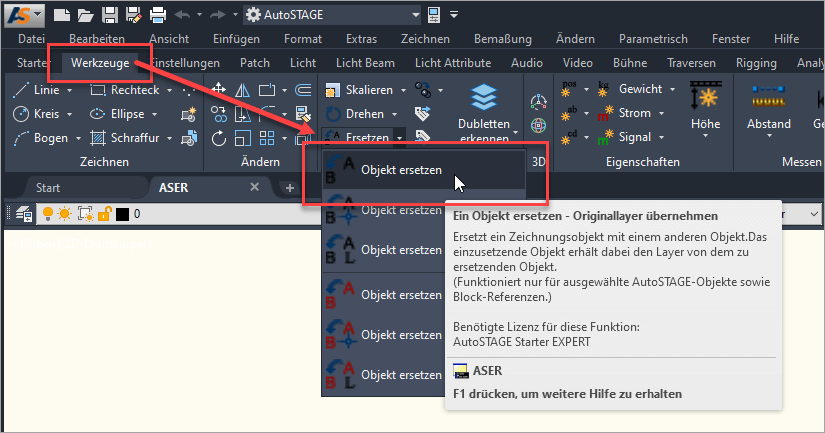Screen dimensions: 825x433
Task: Switch to the Werkzeuge ribbon tab
Action: (100, 63)
